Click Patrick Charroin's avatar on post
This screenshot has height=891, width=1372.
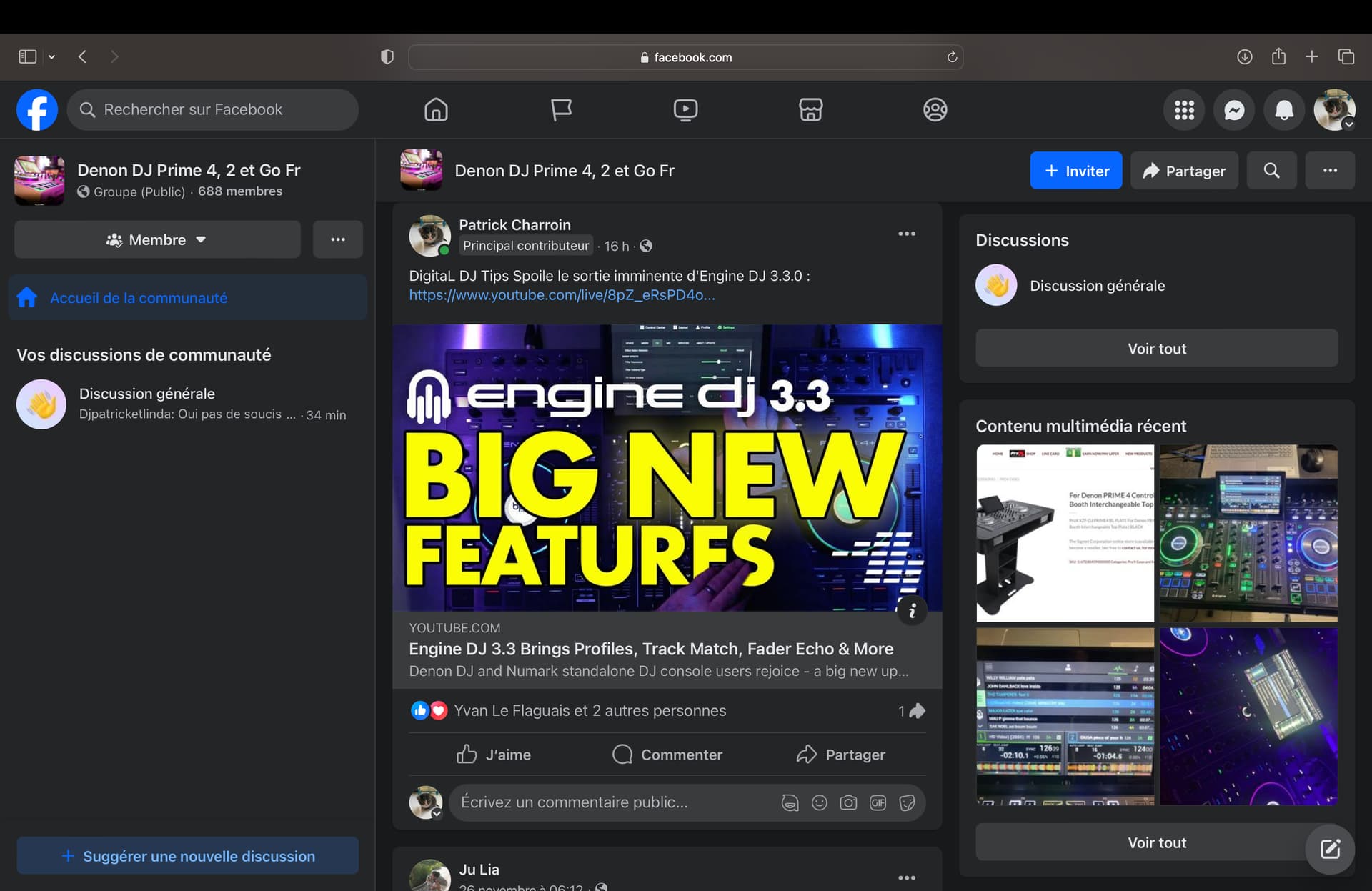click(x=429, y=236)
